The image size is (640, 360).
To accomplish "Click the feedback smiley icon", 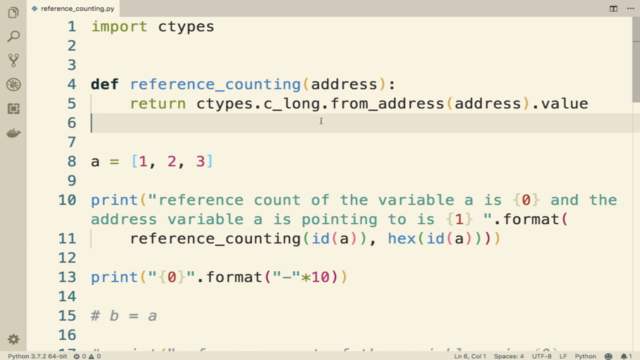I will pyautogui.click(x=608, y=356).
